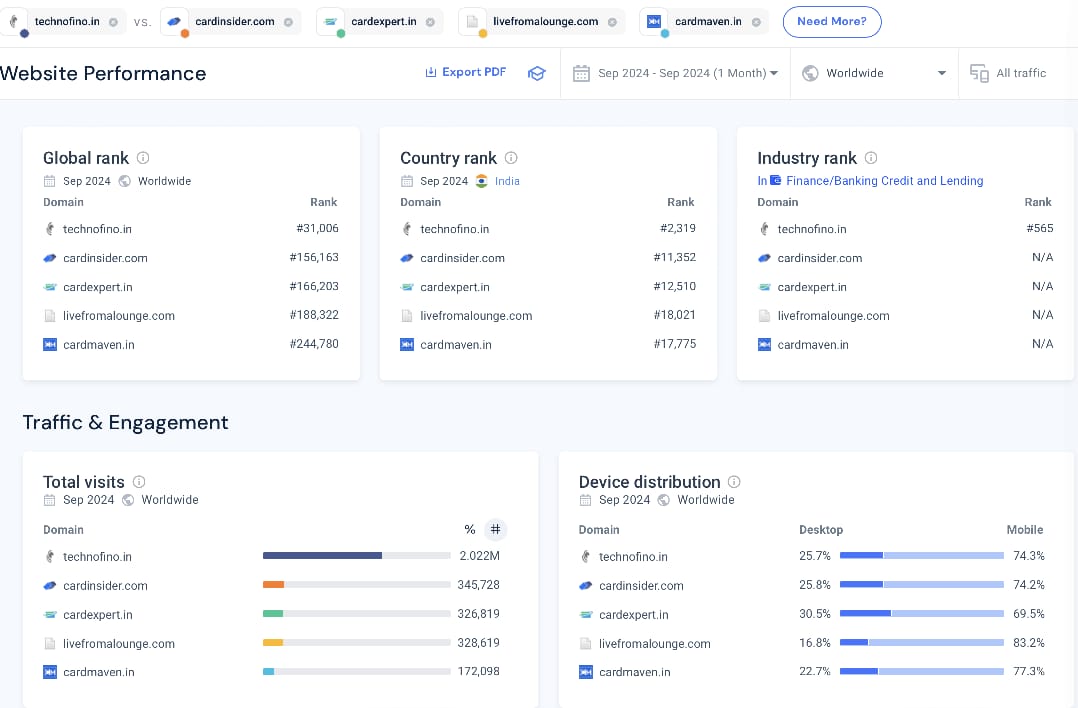Switch Total visits to number view

coord(496,529)
